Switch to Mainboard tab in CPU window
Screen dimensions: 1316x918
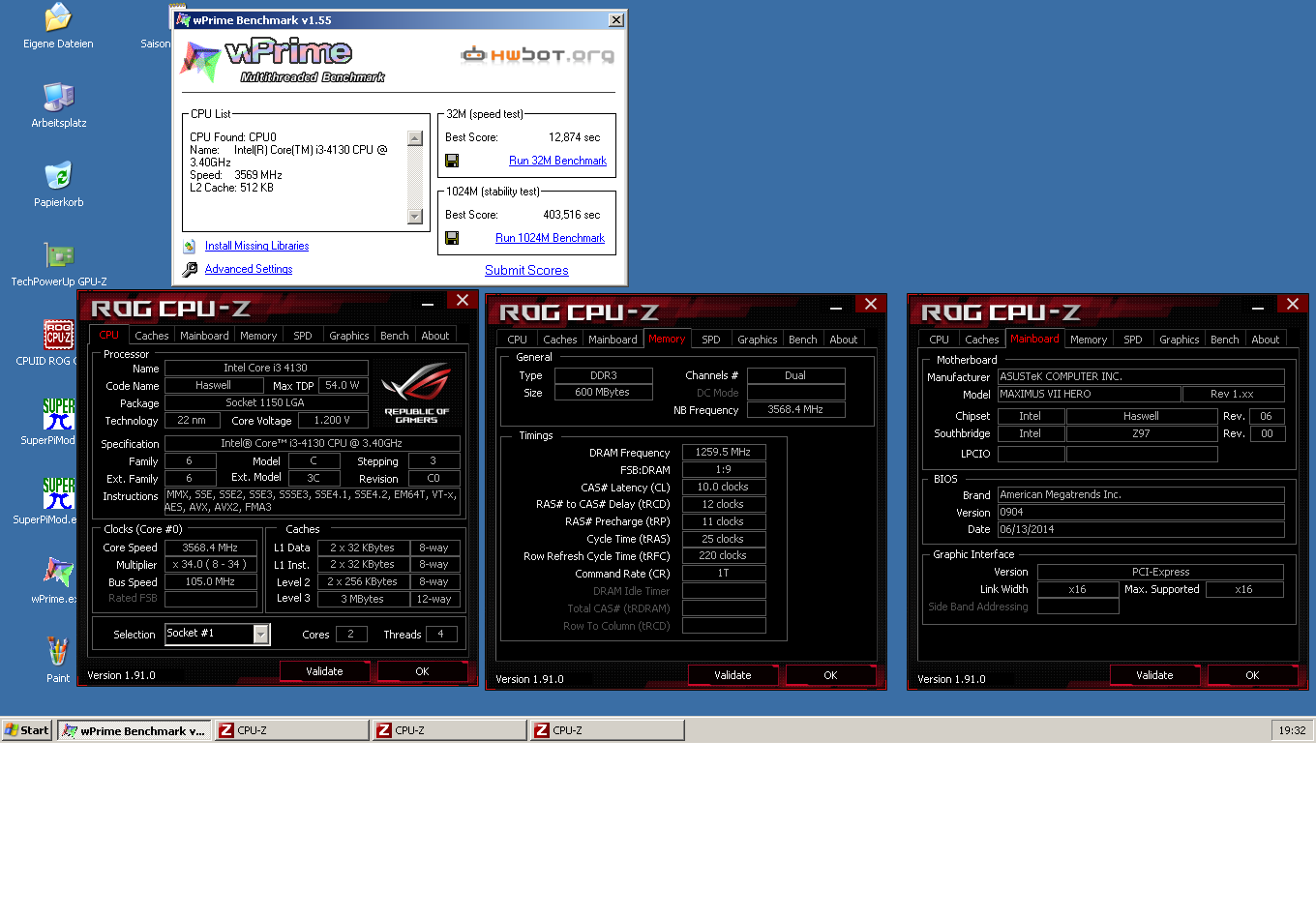pos(204,336)
